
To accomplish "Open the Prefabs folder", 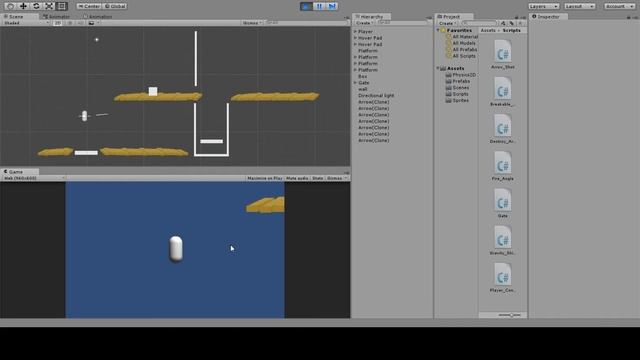I will 458,81.
